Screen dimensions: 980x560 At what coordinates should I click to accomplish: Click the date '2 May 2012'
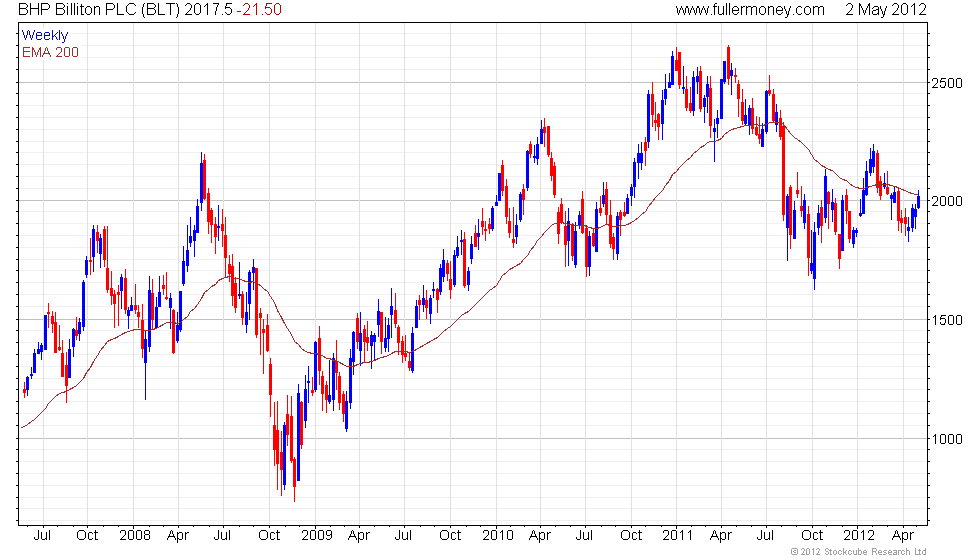886,9
